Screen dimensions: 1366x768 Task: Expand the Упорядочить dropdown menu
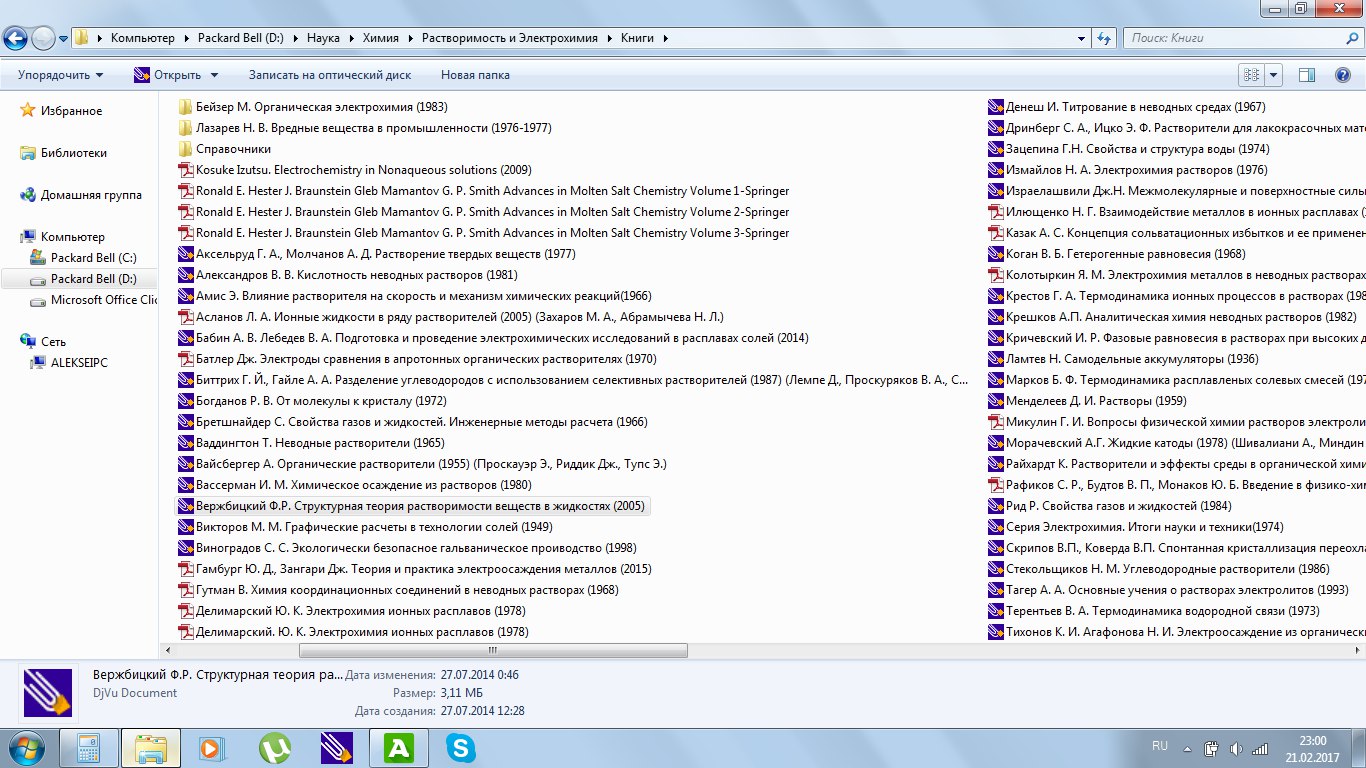click(x=60, y=75)
